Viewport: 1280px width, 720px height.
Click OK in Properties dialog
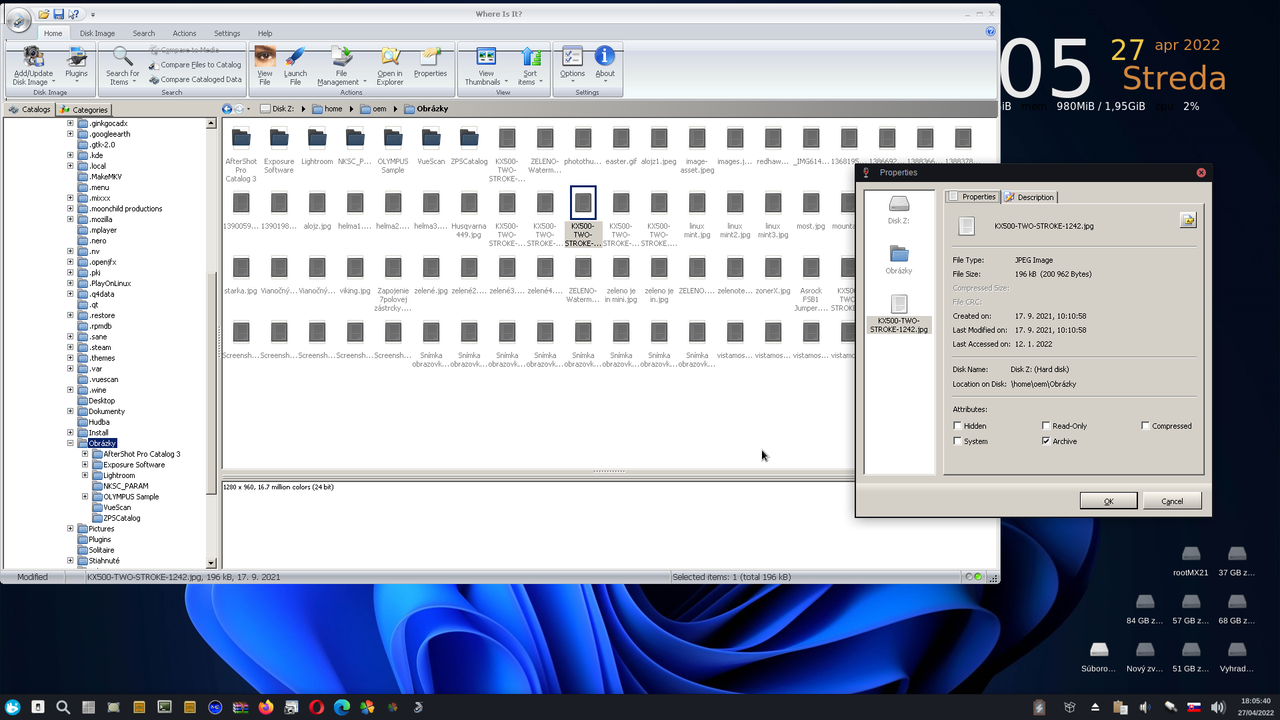(1108, 501)
